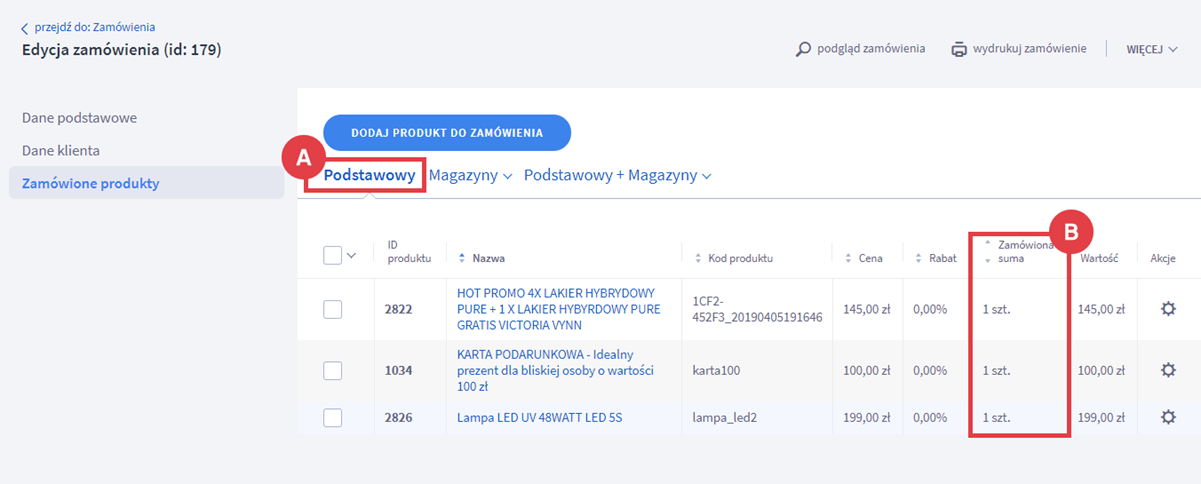Open the Magazyny dropdown

coord(470,176)
